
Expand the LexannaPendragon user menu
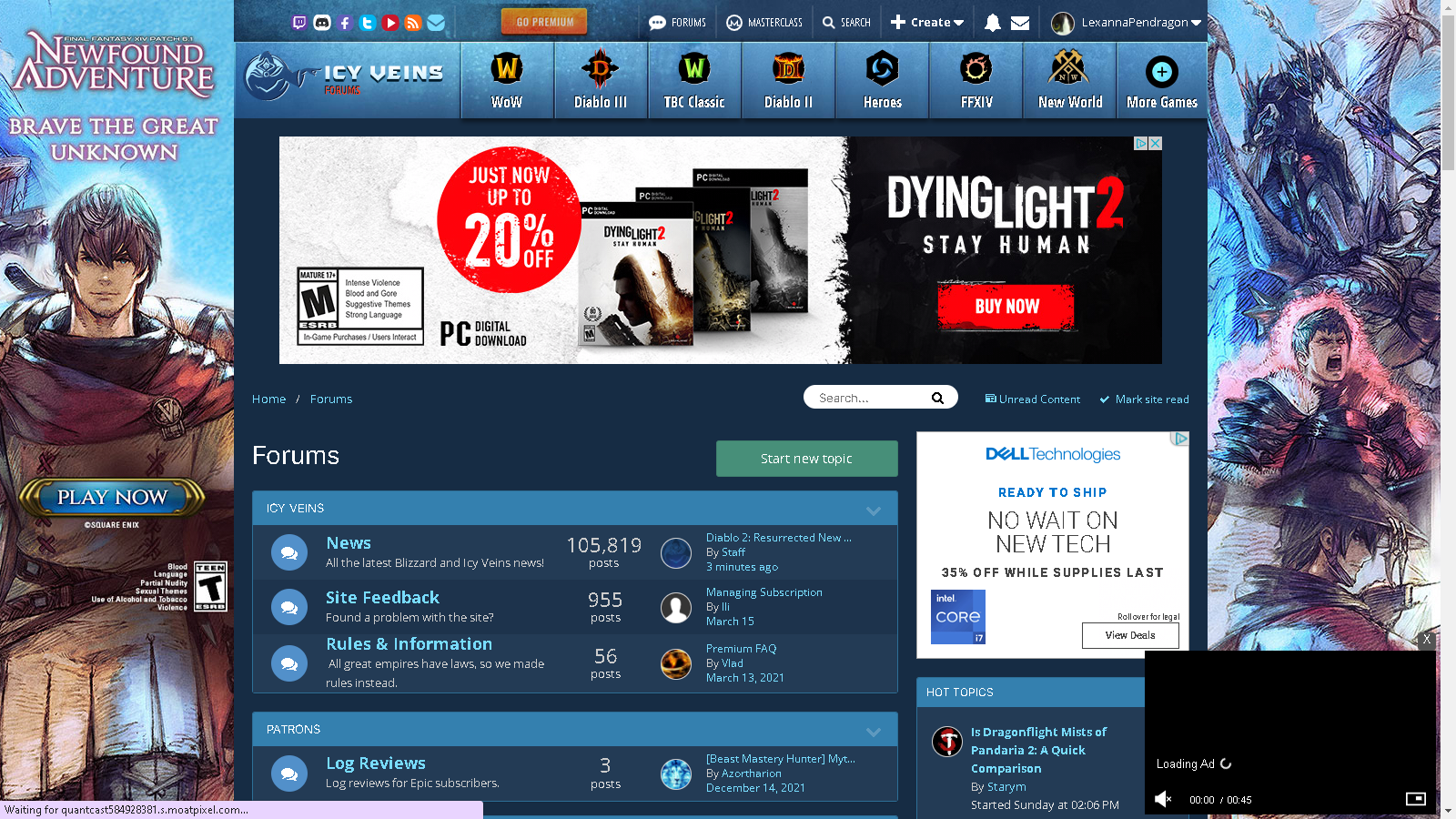[x=1127, y=23]
